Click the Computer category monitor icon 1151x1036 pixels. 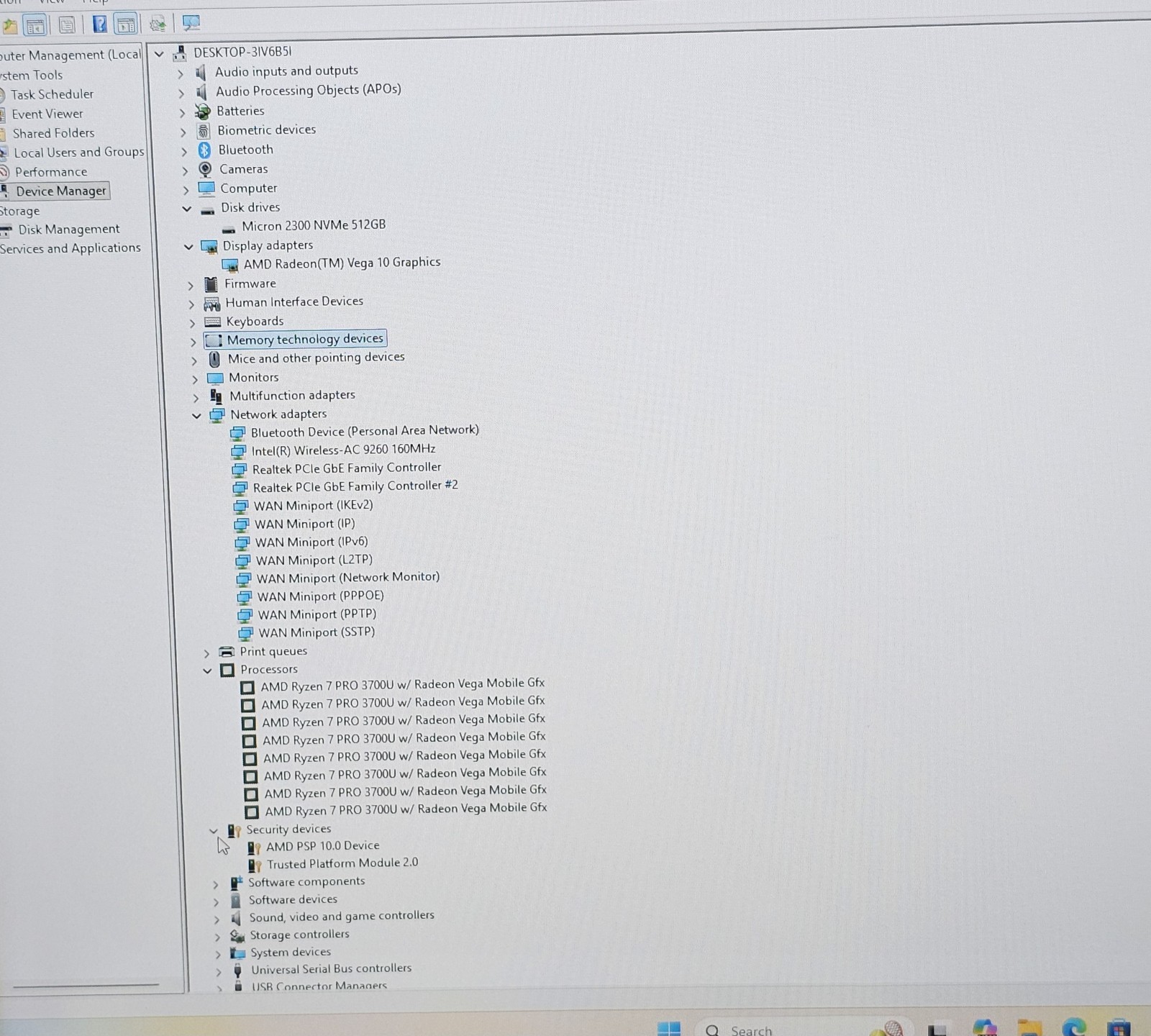[206, 188]
